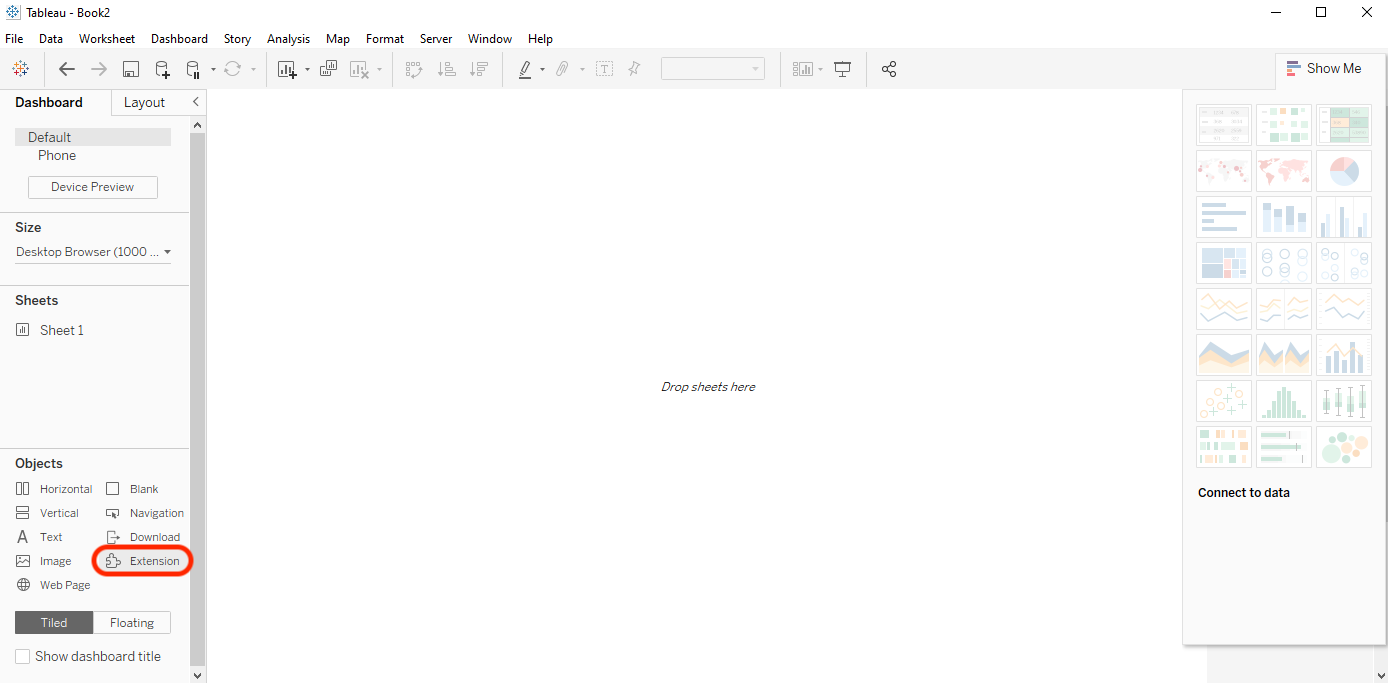
Task: Click the Undo back arrow icon
Action: 67,69
